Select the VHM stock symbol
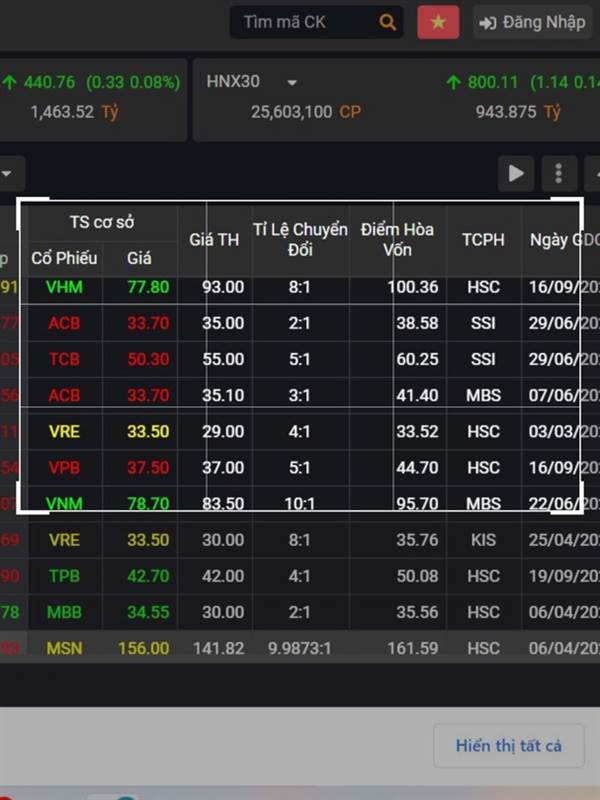The width and height of the screenshot is (600, 800). (64, 287)
